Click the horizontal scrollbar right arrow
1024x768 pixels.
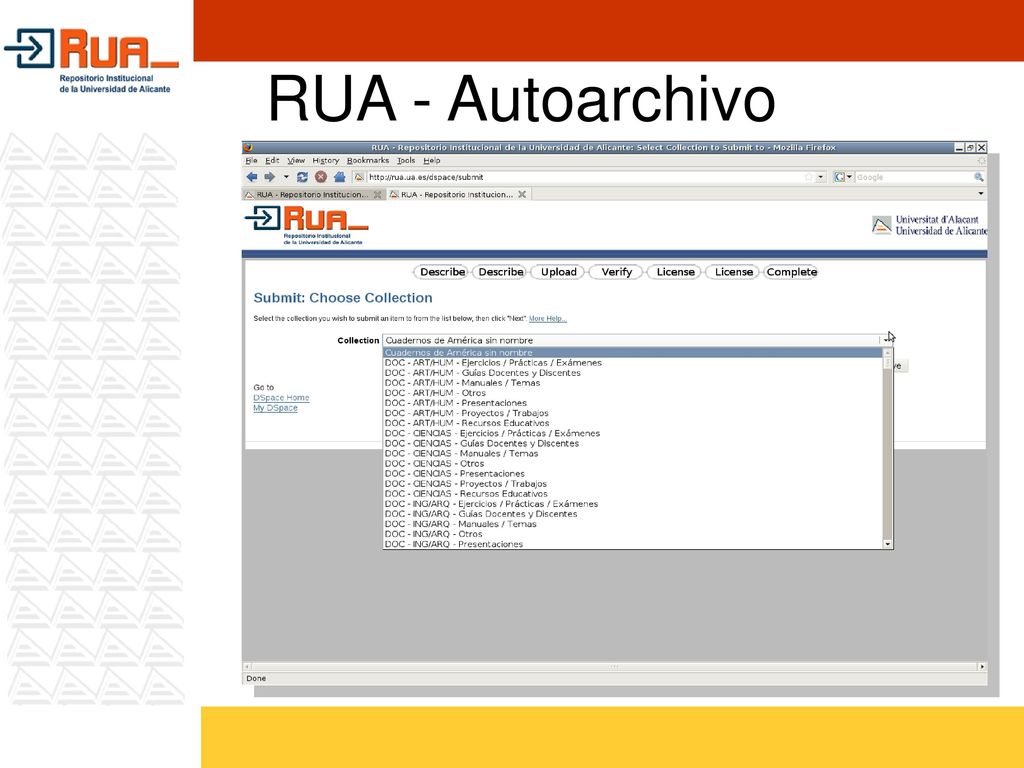pyautogui.click(x=982, y=667)
